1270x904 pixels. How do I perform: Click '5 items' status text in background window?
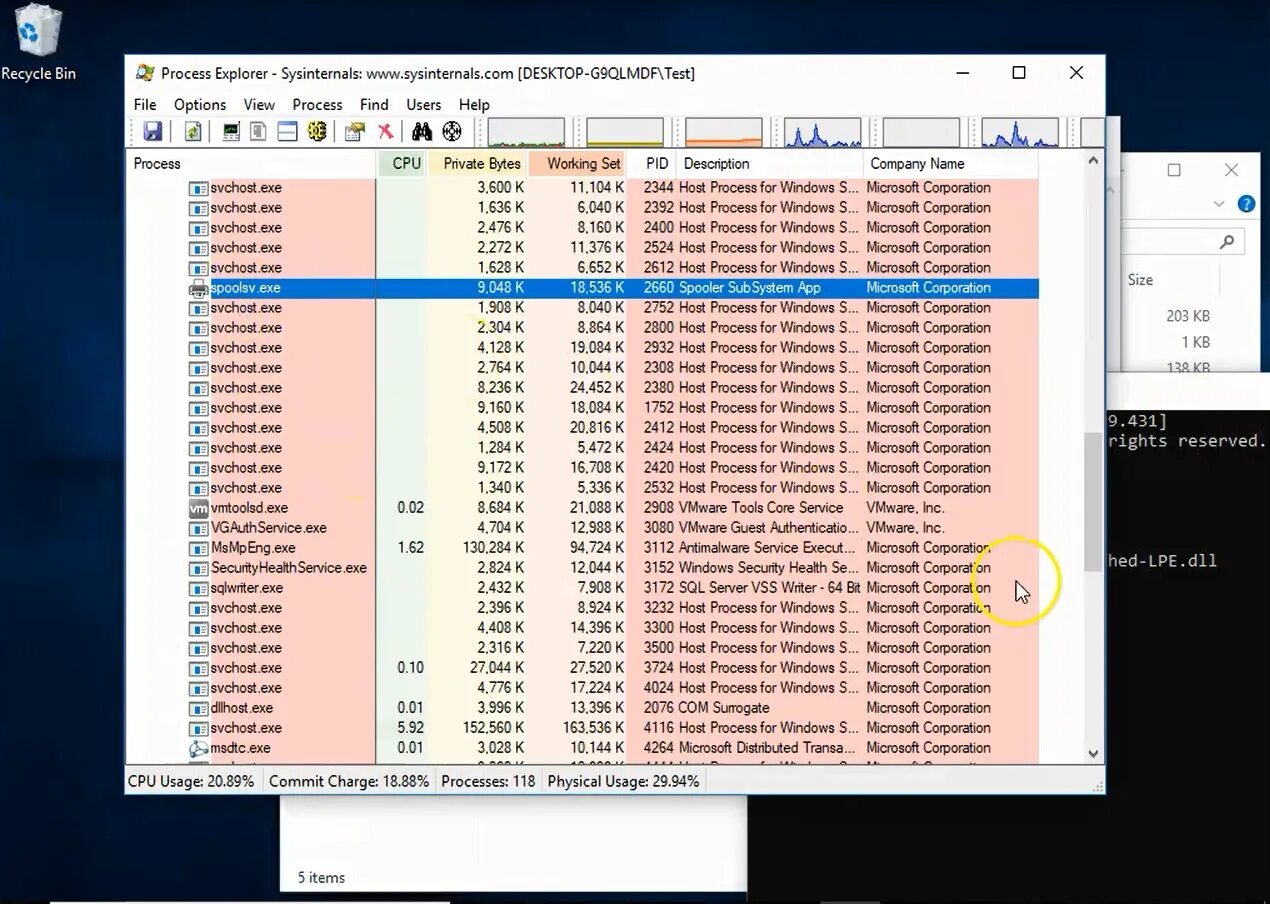pos(321,878)
